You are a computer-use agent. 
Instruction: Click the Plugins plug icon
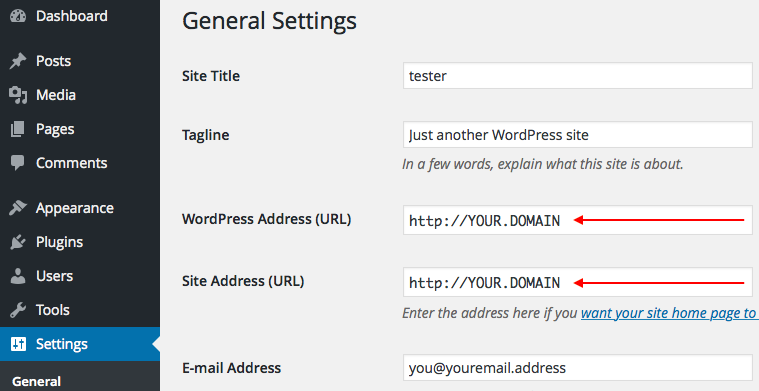[x=18, y=241]
